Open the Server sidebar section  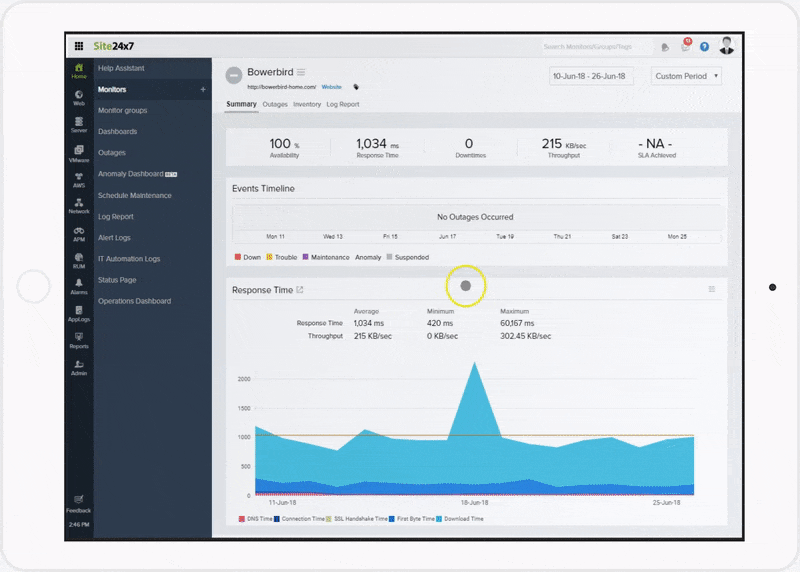click(79, 125)
